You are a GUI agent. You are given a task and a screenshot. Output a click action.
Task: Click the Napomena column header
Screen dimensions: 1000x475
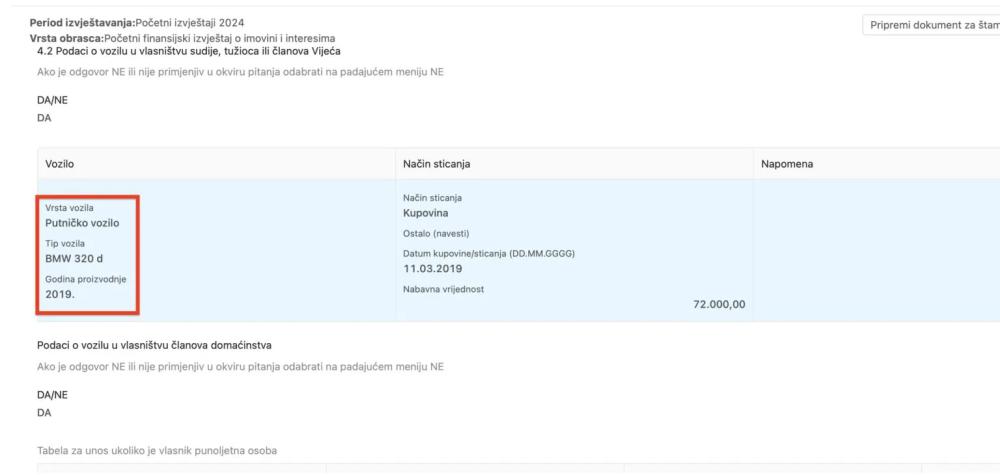click(784, 163)
